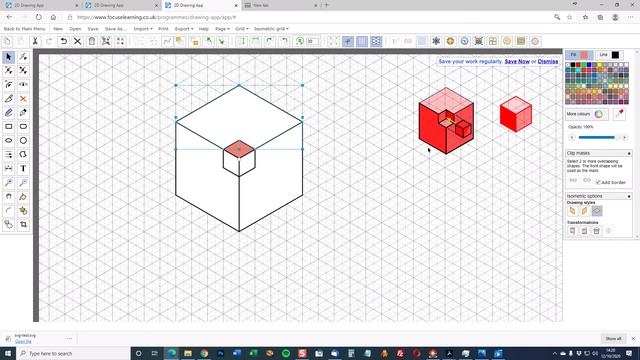Click the Undo arrow icon

[x=63, y=41]
